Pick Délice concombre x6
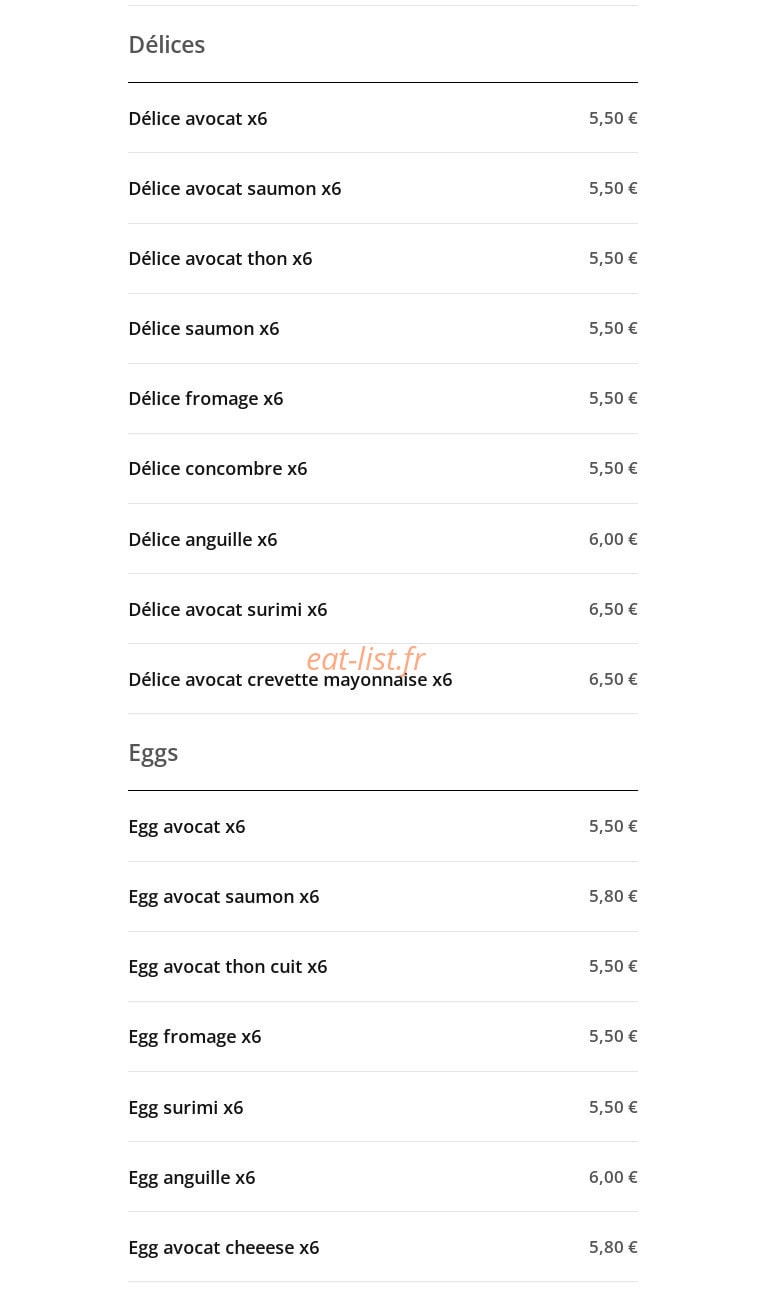This screenshot has height=1296, width=766. pyautogui.click(x=383, y=468)
